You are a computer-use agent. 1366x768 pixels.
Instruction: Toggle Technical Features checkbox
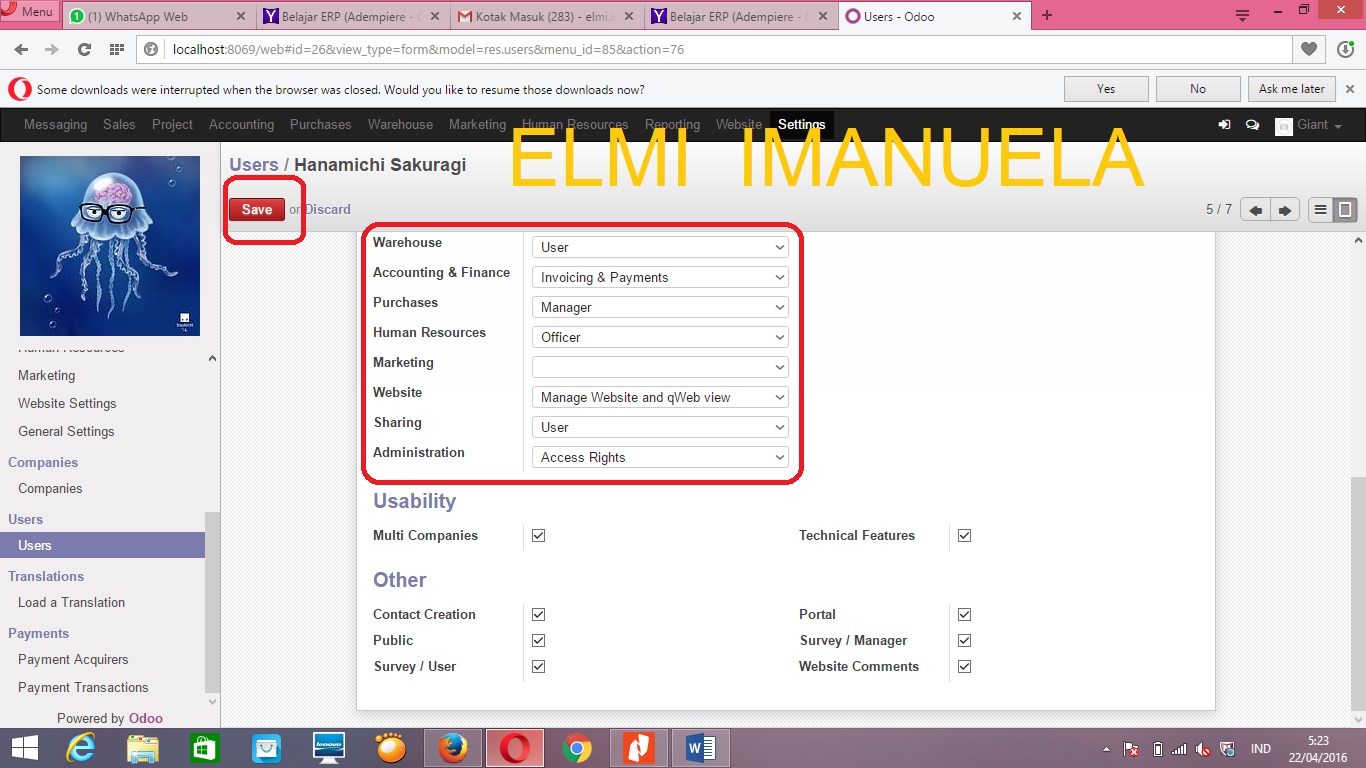pyautogui.click(x=964, y=536)
